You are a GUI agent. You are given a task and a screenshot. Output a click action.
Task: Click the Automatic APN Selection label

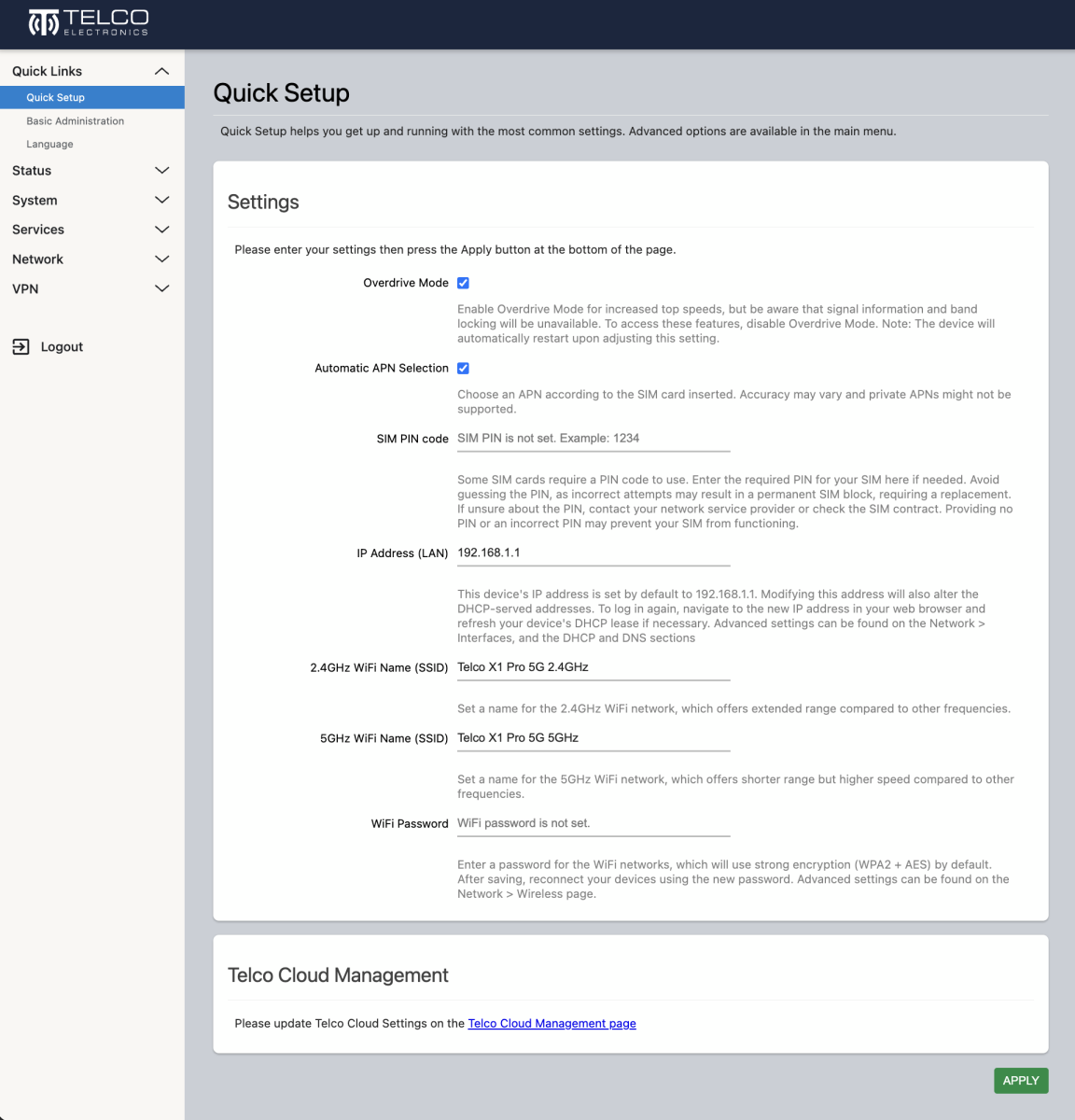[382, 369]
